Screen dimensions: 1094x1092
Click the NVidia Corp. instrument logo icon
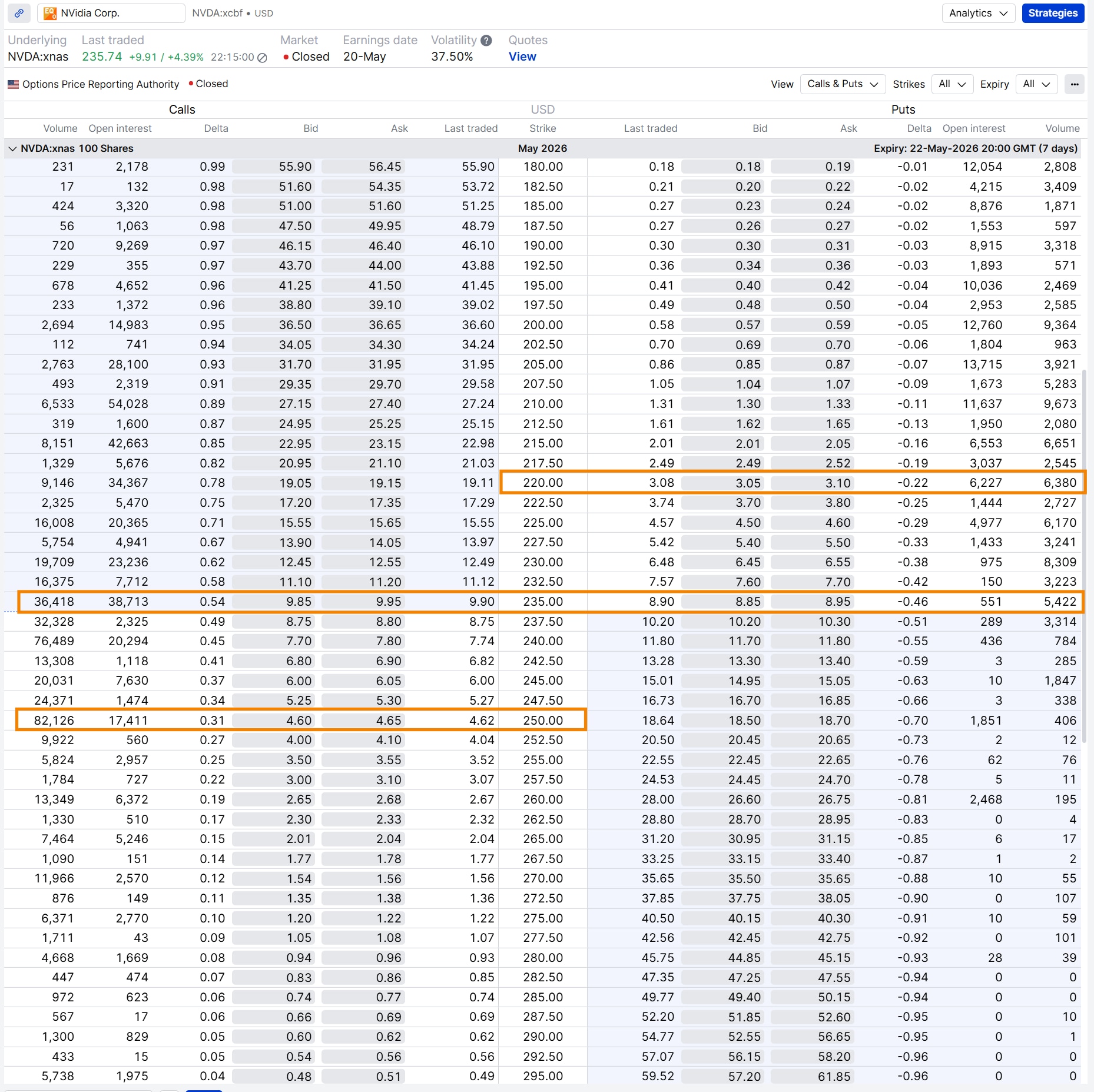pyautogui.click(x=50, y=13)
